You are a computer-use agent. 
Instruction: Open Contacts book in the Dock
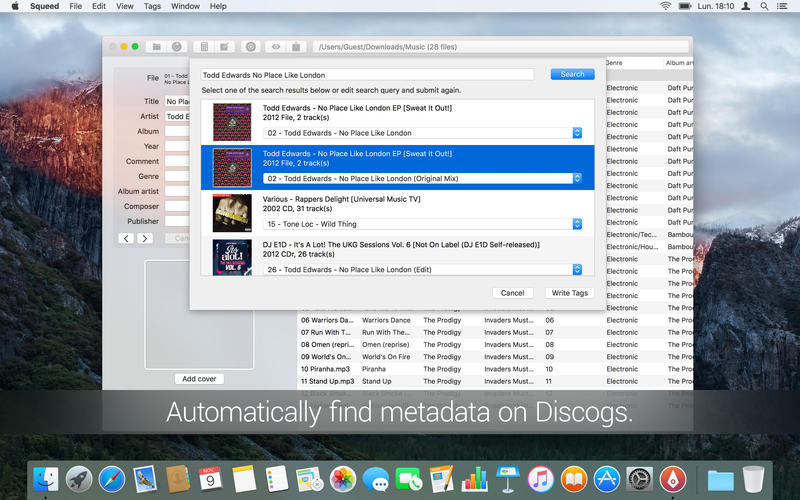[x=178, y=480]
